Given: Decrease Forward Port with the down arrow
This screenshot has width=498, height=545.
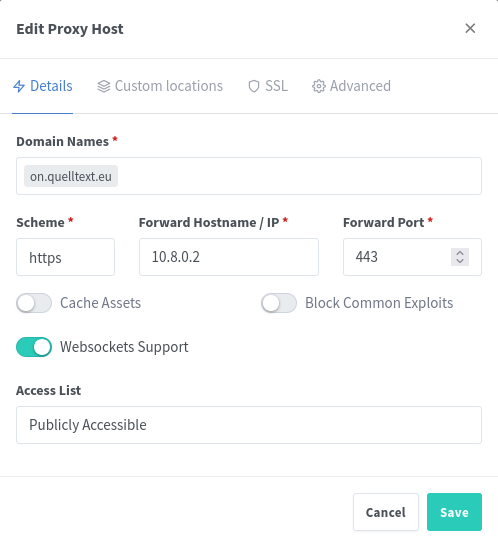Looking at the screenshot, I should 460,261.
